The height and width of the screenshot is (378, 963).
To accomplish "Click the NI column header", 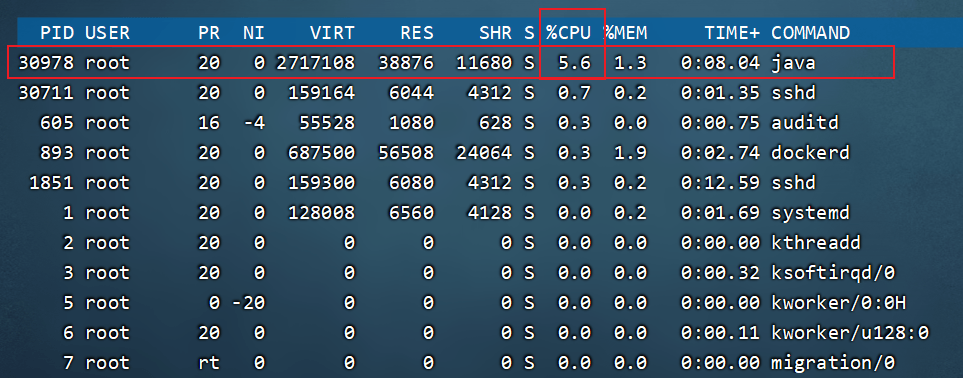I will click(x=254, y=33).
